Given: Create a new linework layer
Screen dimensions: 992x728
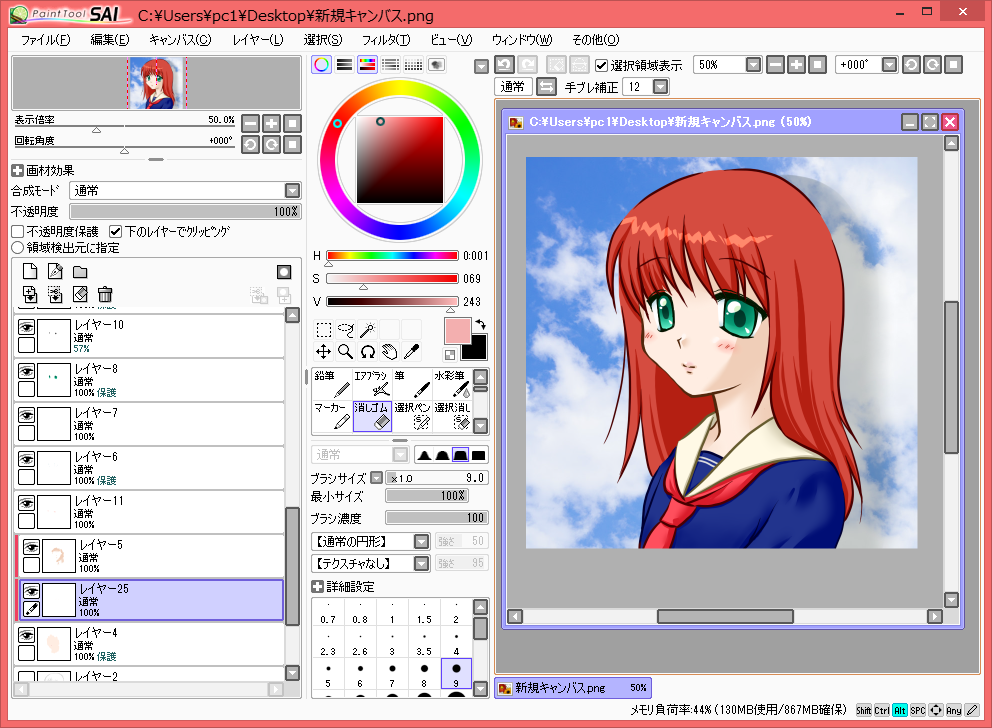Looking at the screenshot, I should tap(55, 272).
